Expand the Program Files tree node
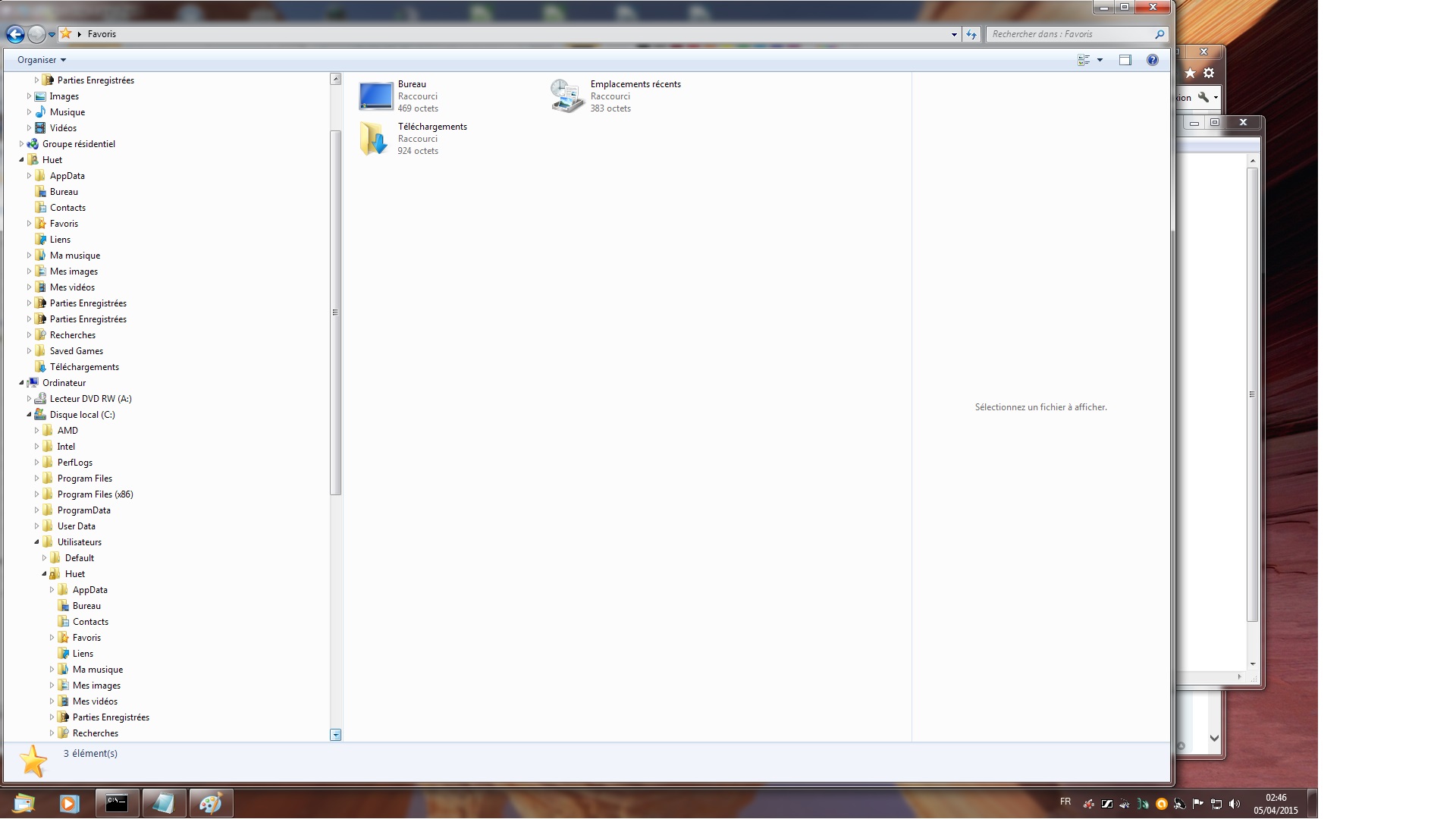Viewport: 1456px width, 819px height. [x=36, y=479]
